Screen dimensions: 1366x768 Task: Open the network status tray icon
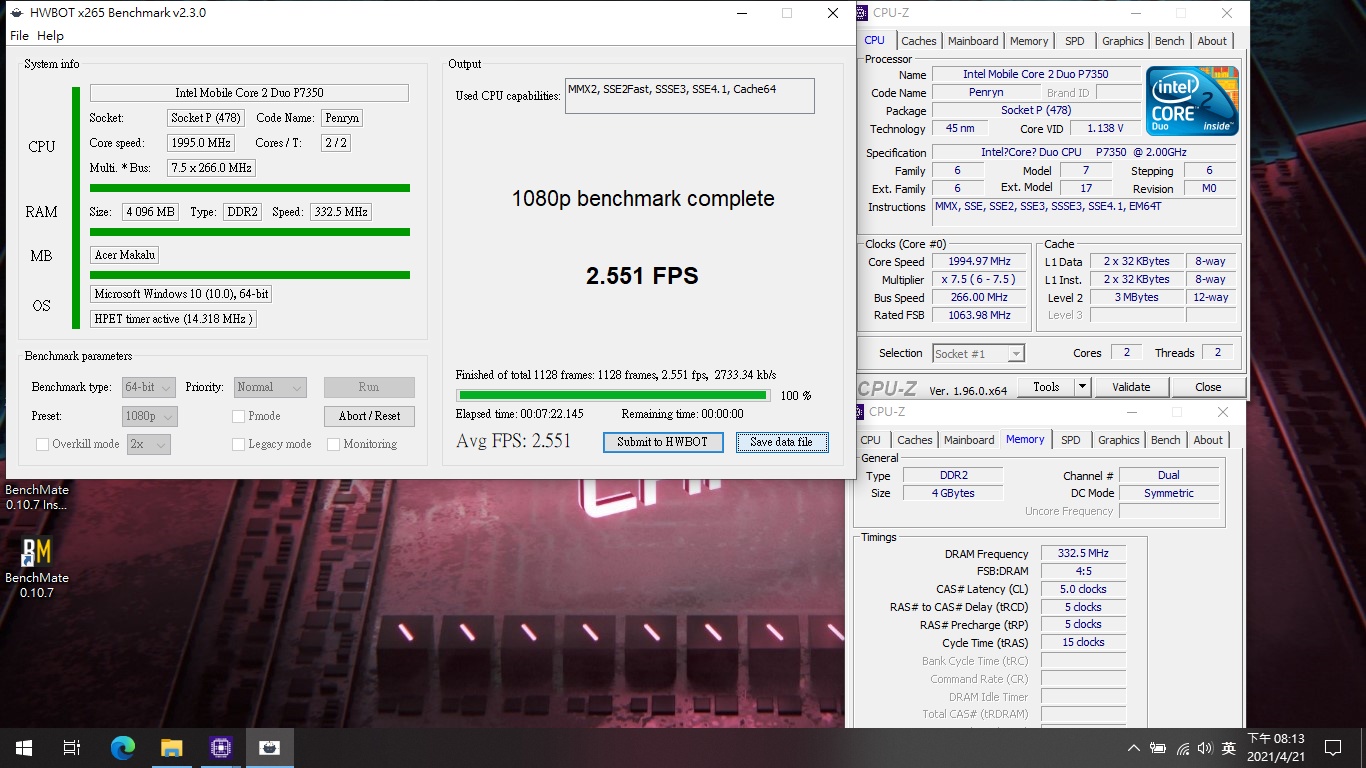(1183, 748)
